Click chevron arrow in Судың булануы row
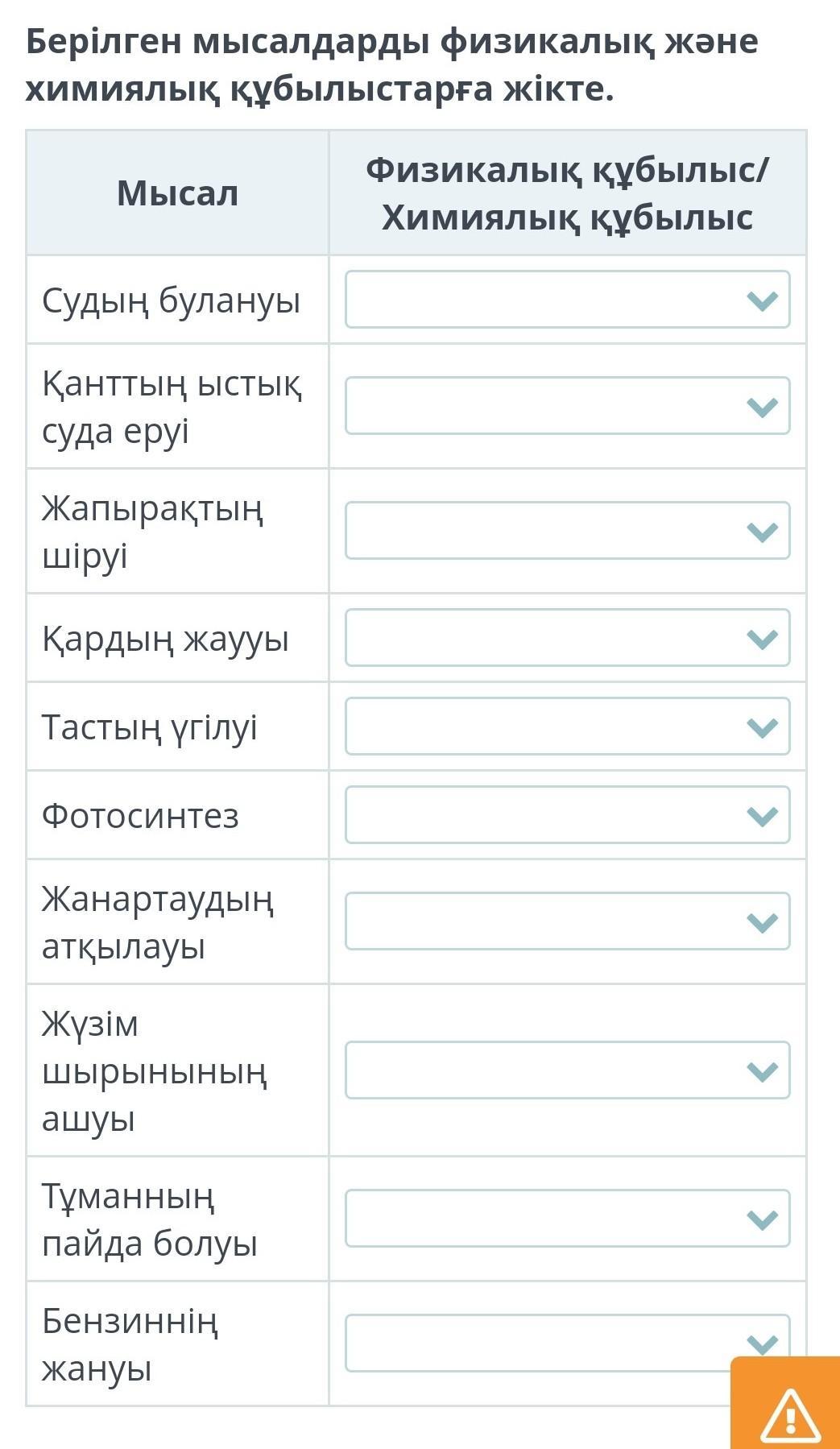 (x=762, y=300)
